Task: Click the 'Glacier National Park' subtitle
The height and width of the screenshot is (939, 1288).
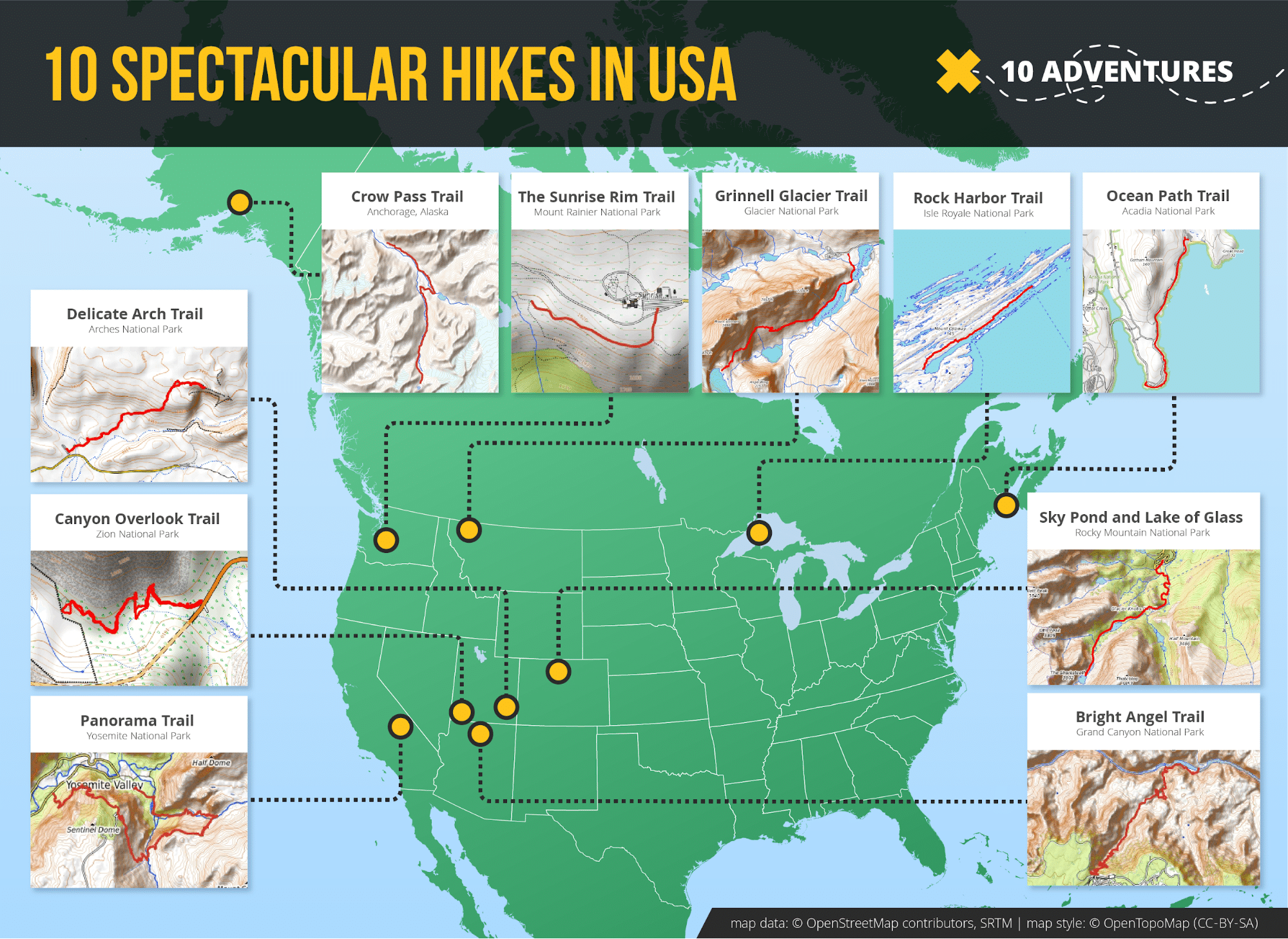Action: pos(791,211)
